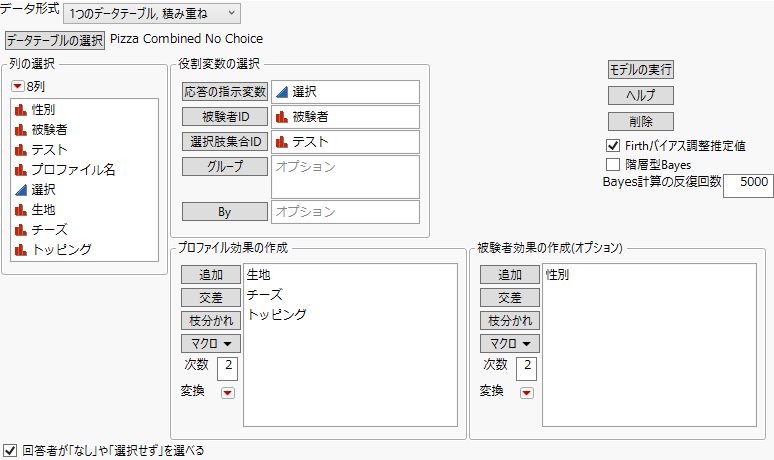This screenshot has width=774, height=460.
Task: Click the 被験者 nominal icon in column list
Action: 20,129
